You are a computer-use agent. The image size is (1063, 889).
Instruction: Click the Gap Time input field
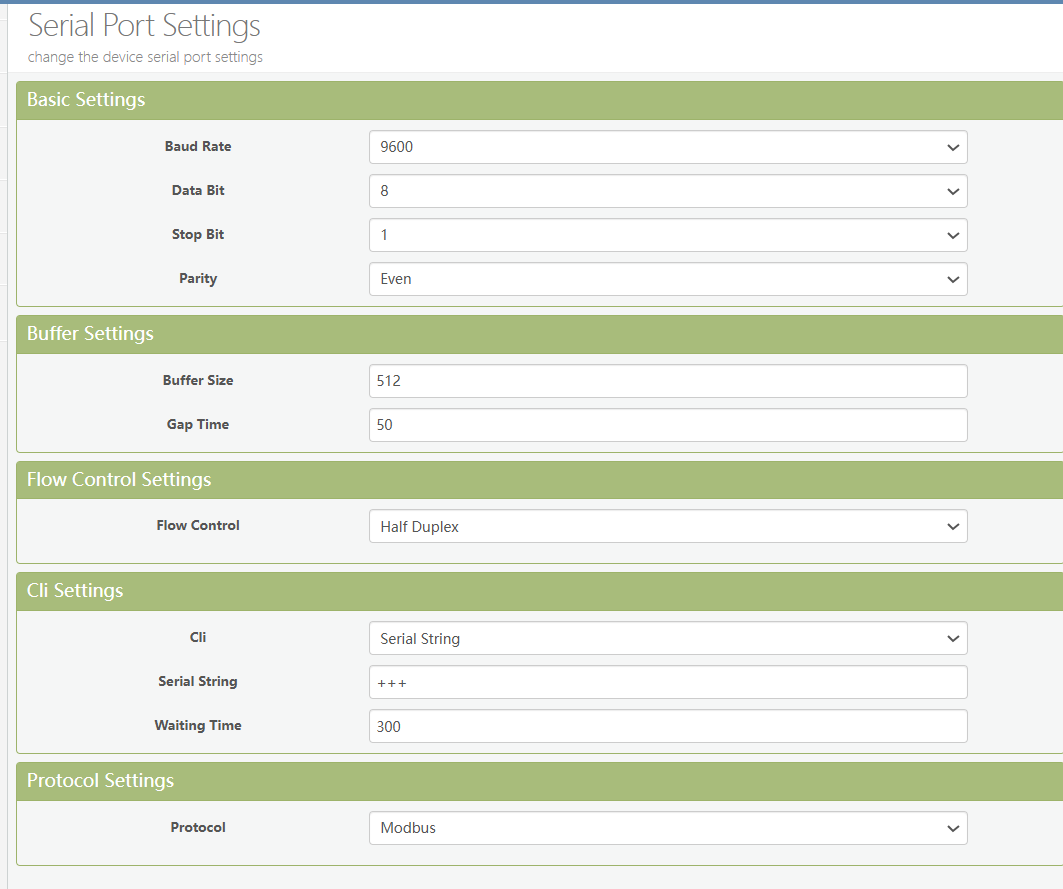point(668,425)
